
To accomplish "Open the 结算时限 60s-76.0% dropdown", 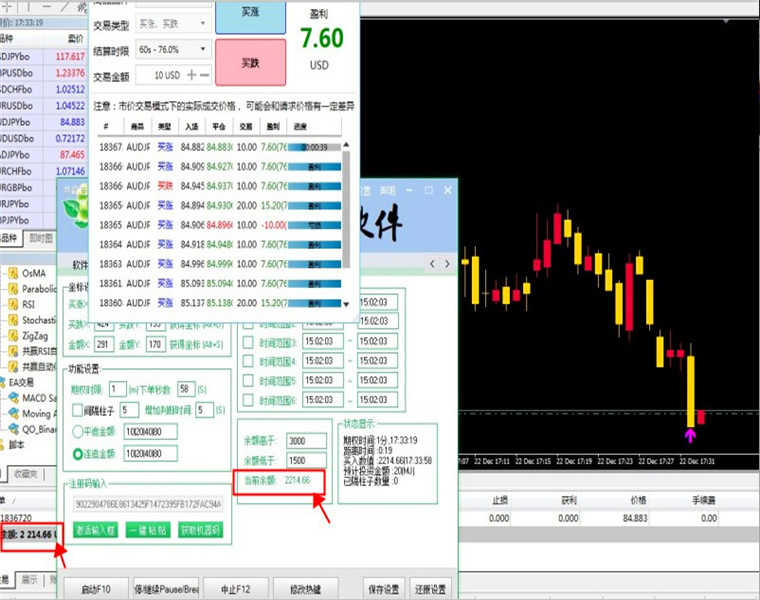I will tap(174, 49).
